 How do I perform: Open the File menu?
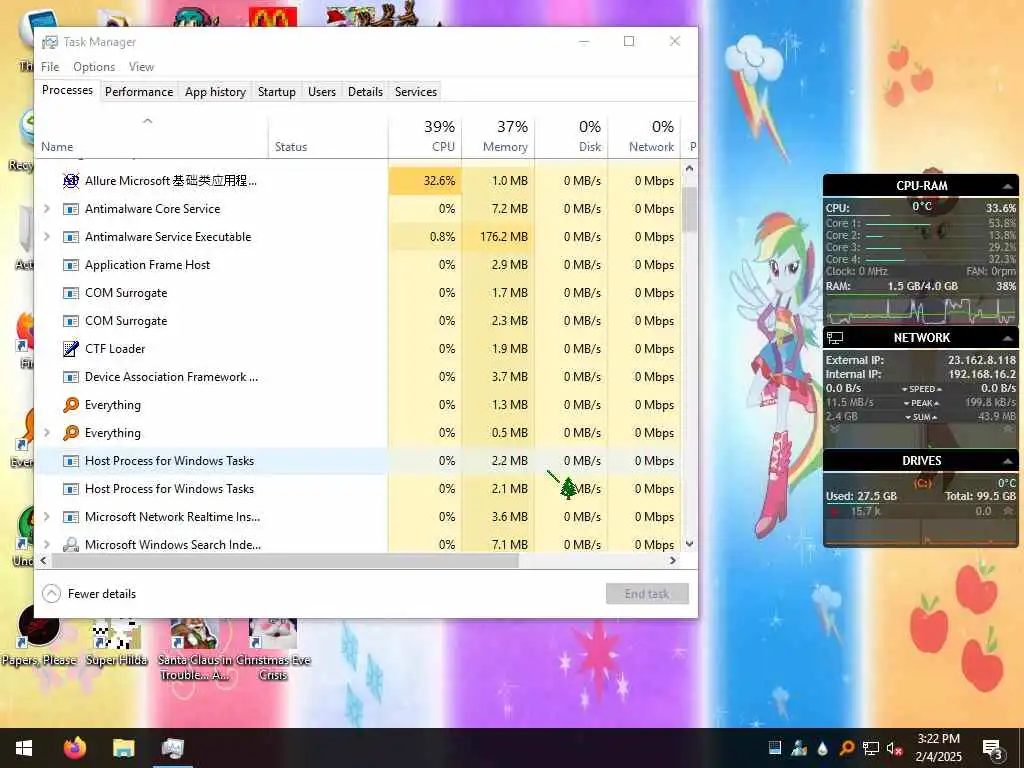click(x=50, y=67)
